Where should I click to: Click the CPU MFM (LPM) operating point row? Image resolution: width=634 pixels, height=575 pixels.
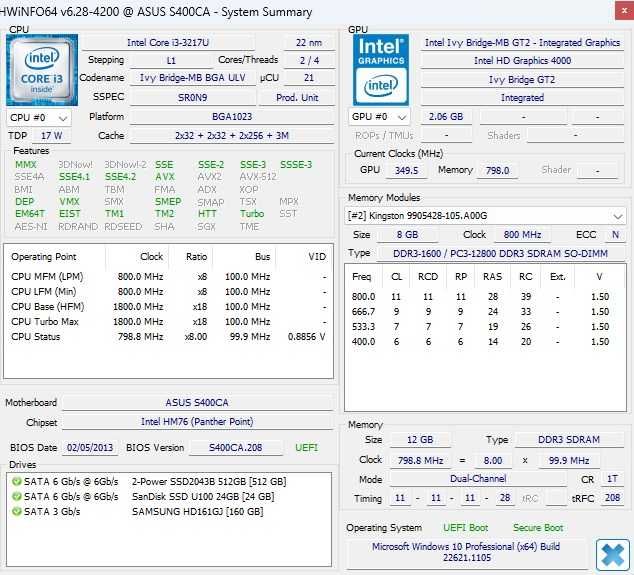click(169, 277)
